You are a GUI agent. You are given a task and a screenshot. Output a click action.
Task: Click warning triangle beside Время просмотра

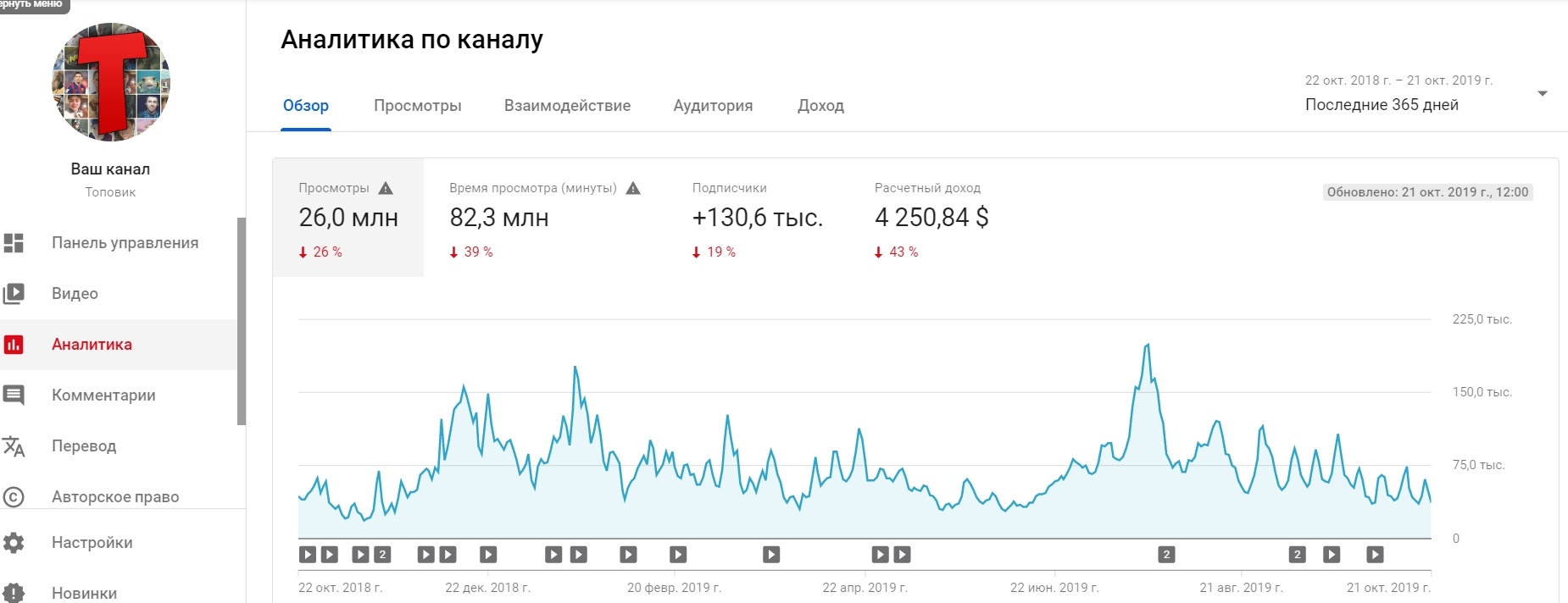[633, 188]
